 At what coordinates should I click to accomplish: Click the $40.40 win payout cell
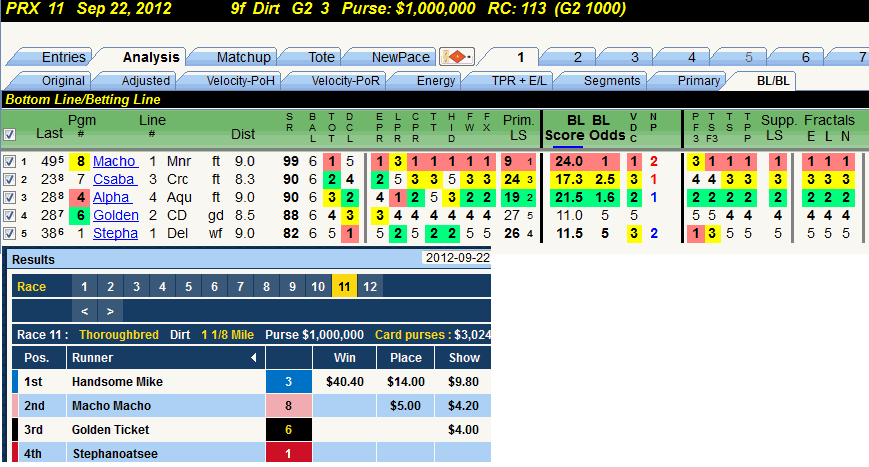click(345, 382)
